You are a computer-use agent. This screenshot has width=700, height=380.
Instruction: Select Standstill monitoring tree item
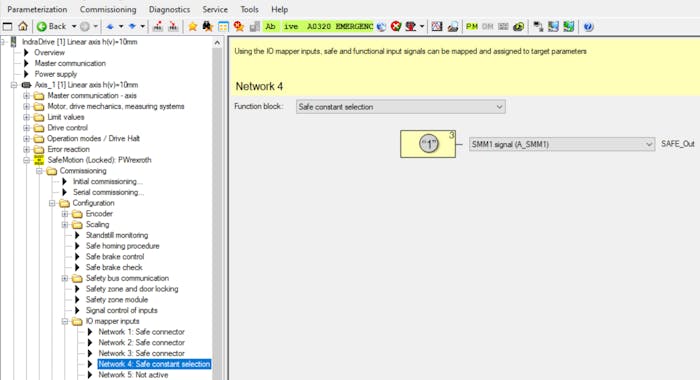[x=117, y=235]
